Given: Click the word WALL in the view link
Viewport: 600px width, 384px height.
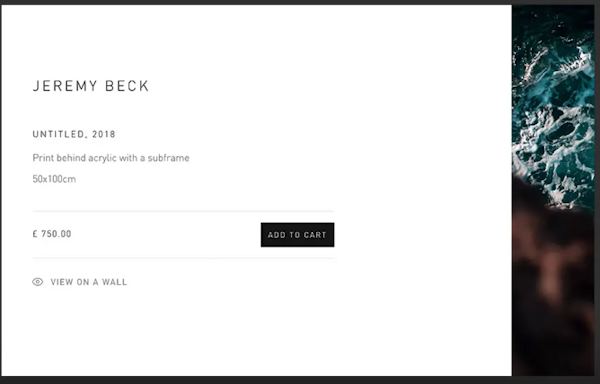Looking at the screenshot, I should click(x=114, y=282).
